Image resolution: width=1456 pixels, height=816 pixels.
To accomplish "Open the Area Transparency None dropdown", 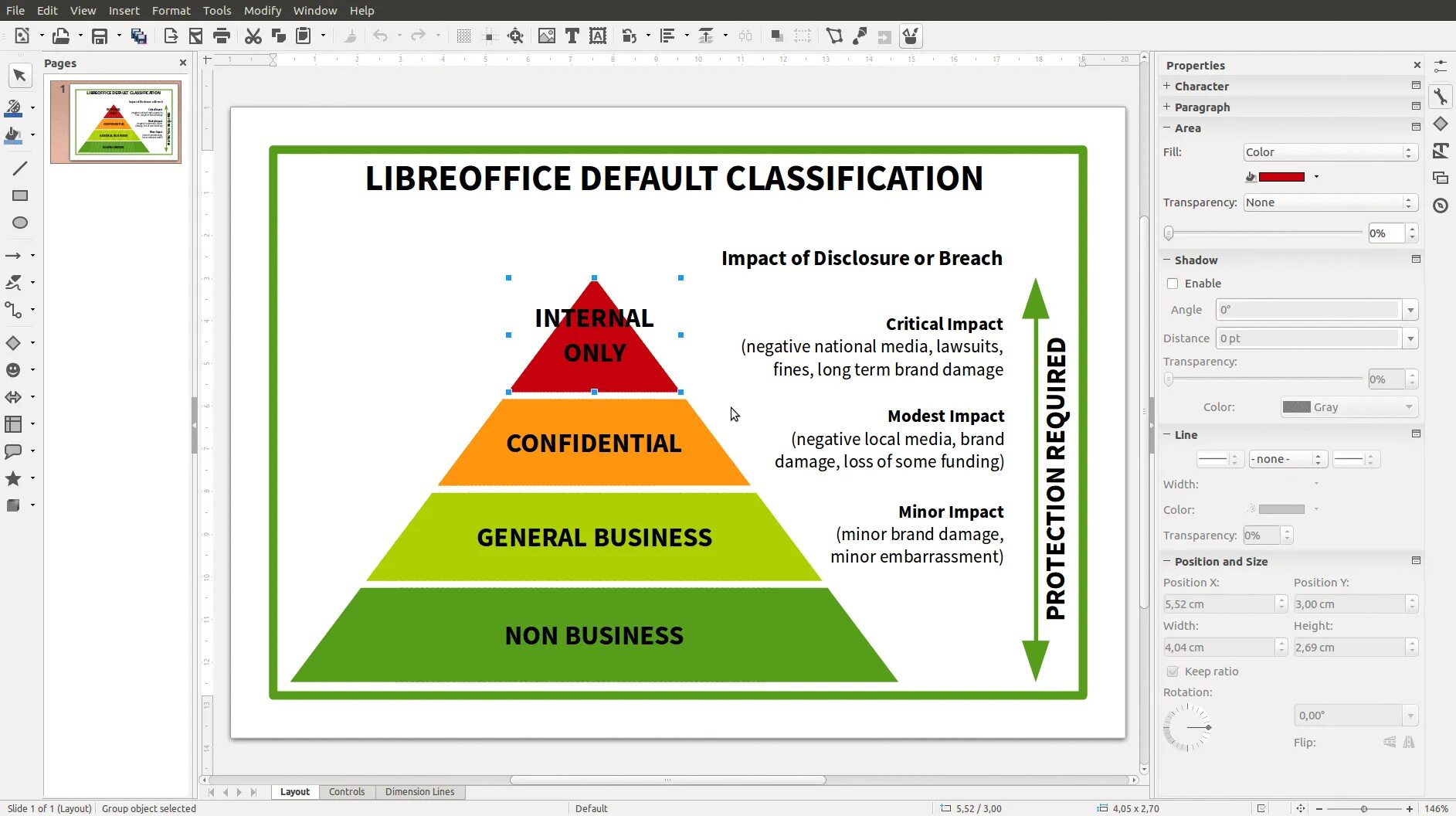I will (1330, 202).
